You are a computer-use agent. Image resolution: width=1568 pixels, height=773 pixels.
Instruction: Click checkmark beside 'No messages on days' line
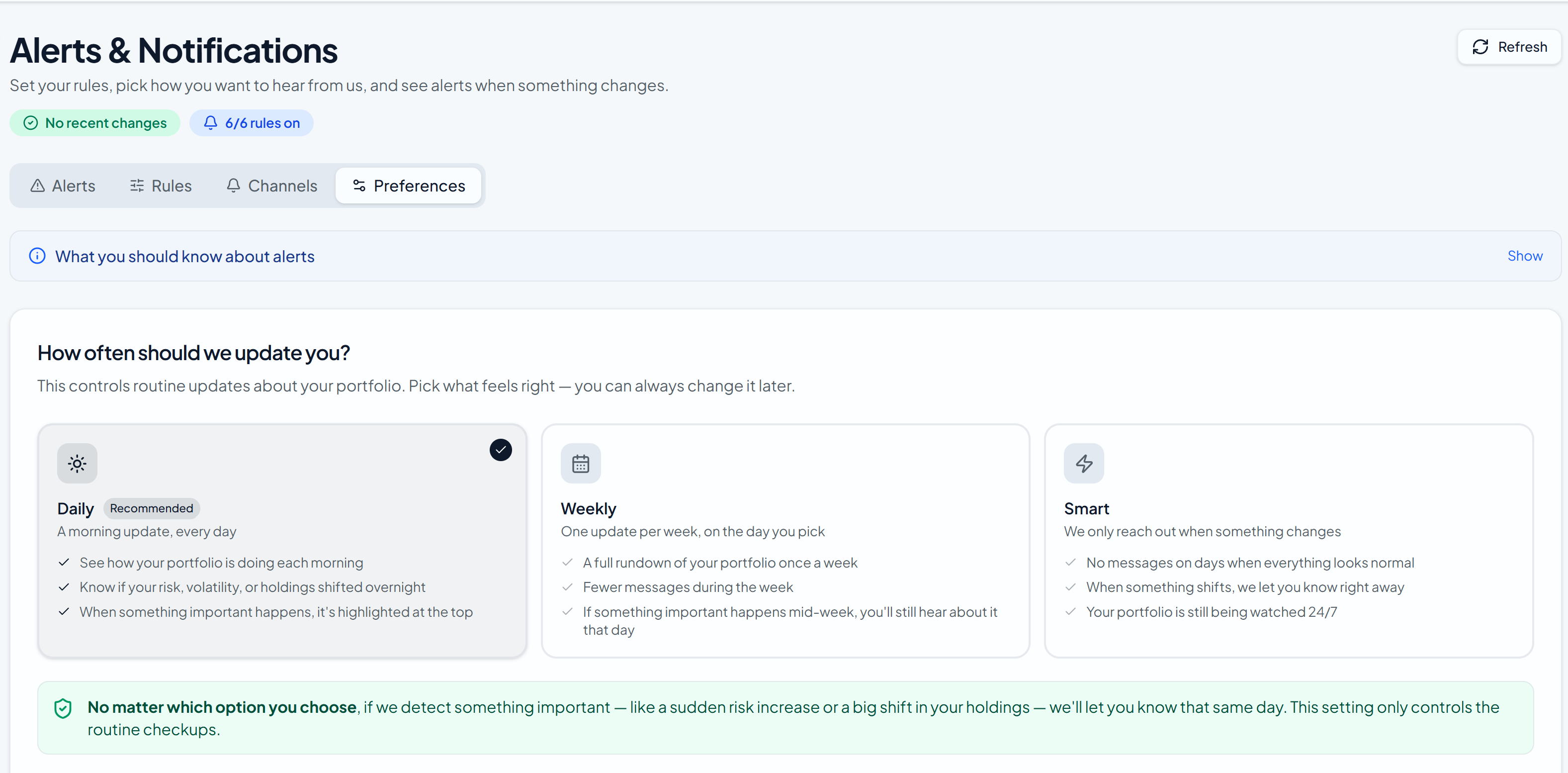(1071, 563)
